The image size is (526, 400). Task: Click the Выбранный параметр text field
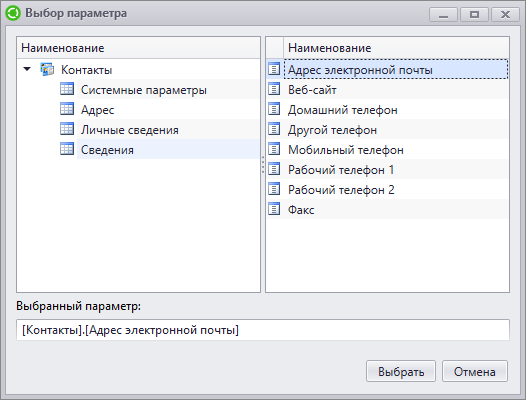tap(263, 330)
